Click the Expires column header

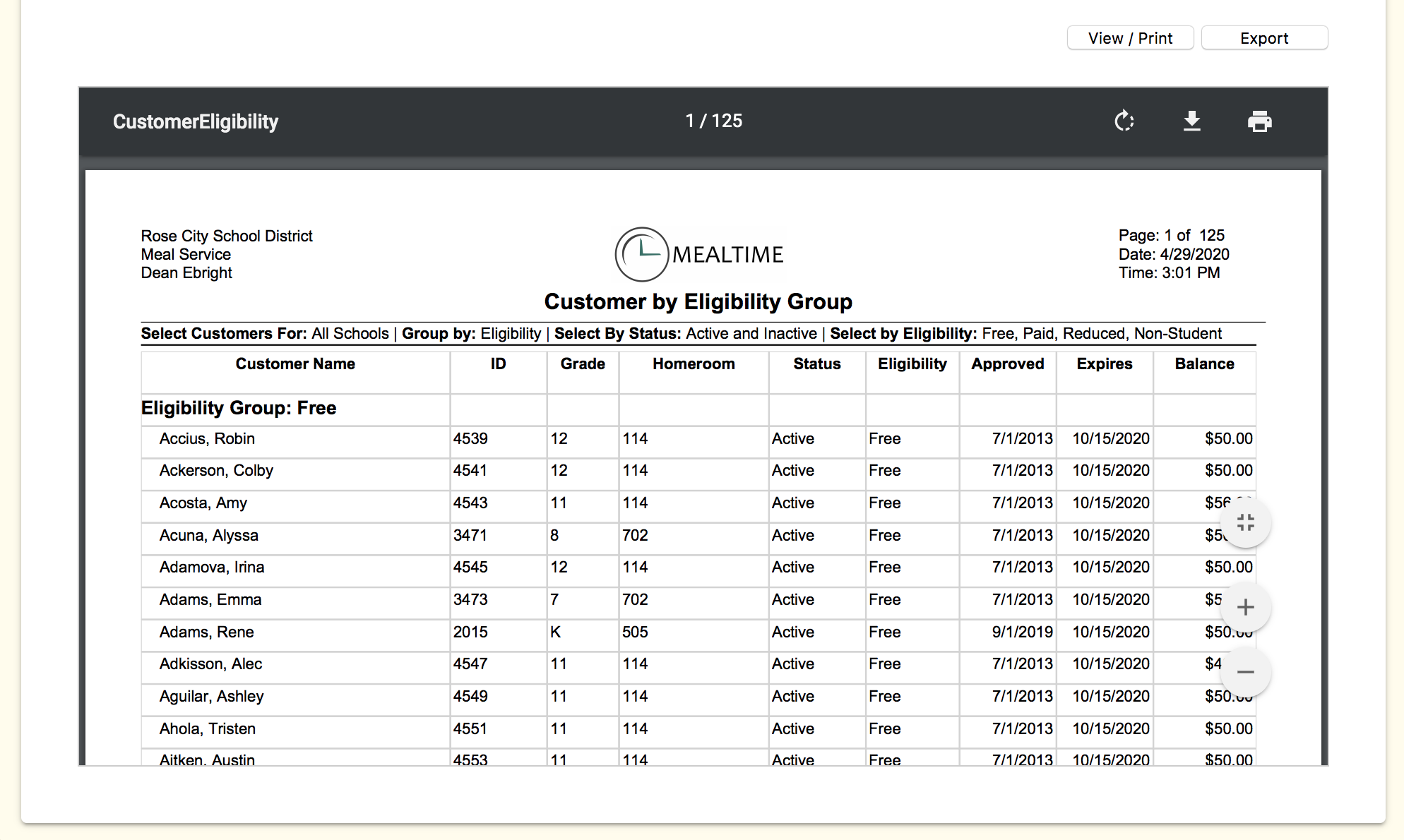coord(1104,364)
